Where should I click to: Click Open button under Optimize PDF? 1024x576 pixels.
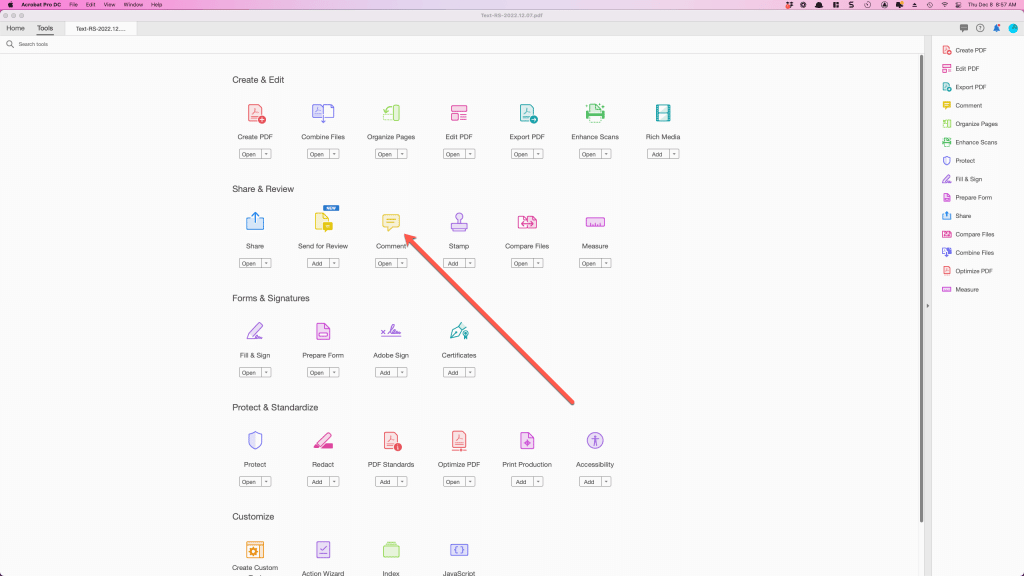(453, 481)
